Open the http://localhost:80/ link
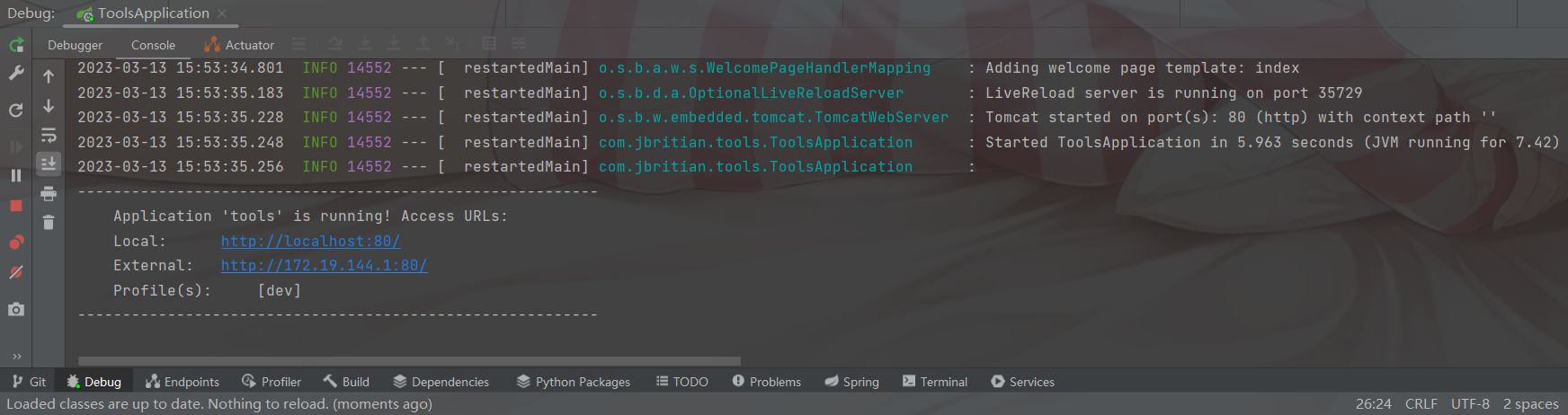 tap(310, 241)
